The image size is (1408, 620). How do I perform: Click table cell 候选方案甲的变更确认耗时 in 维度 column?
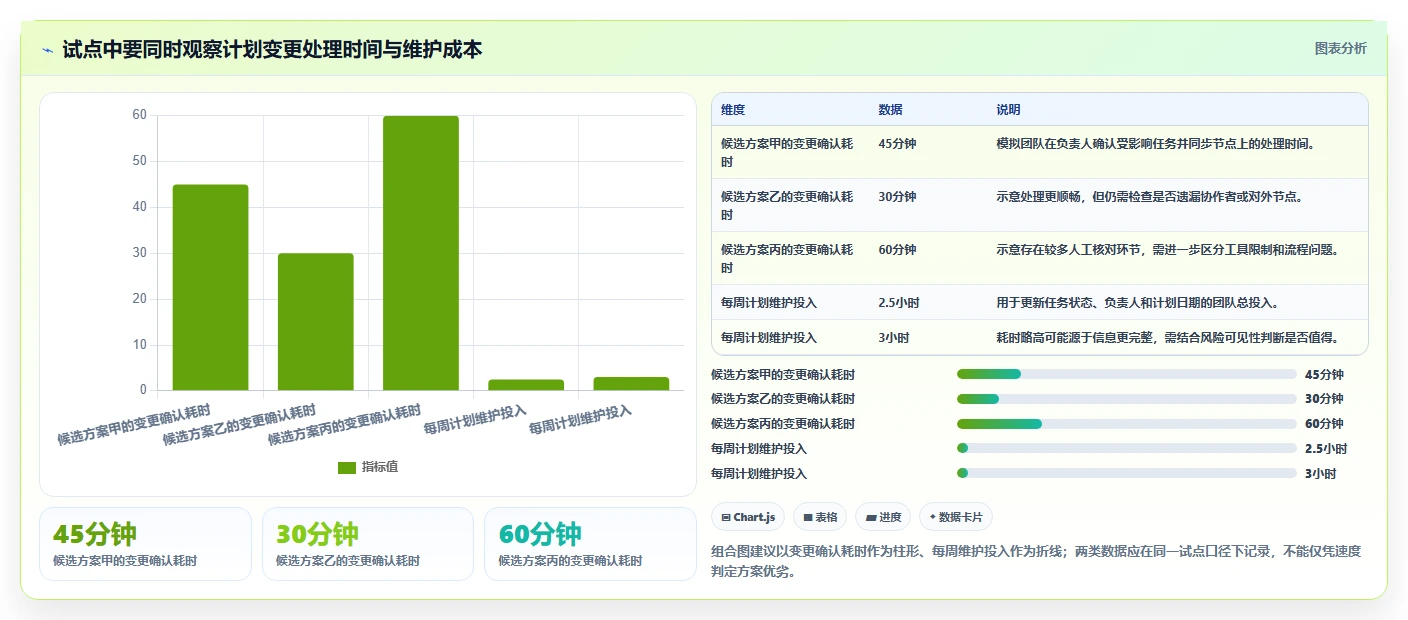(x=787, y=152)
